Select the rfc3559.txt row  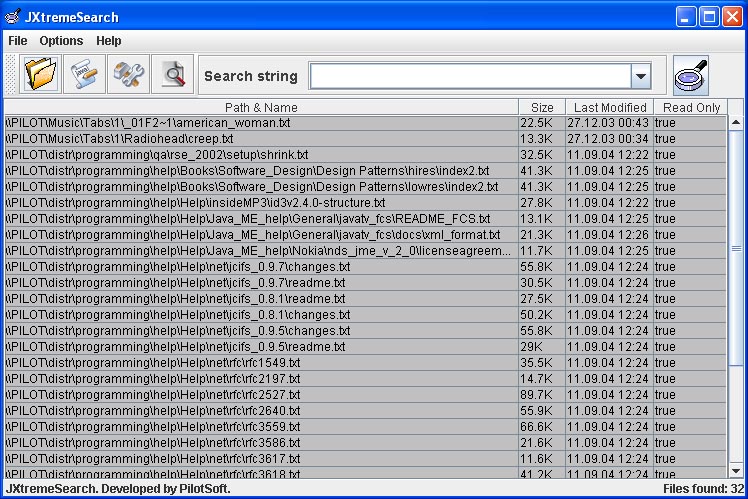[x=365, y=426]
